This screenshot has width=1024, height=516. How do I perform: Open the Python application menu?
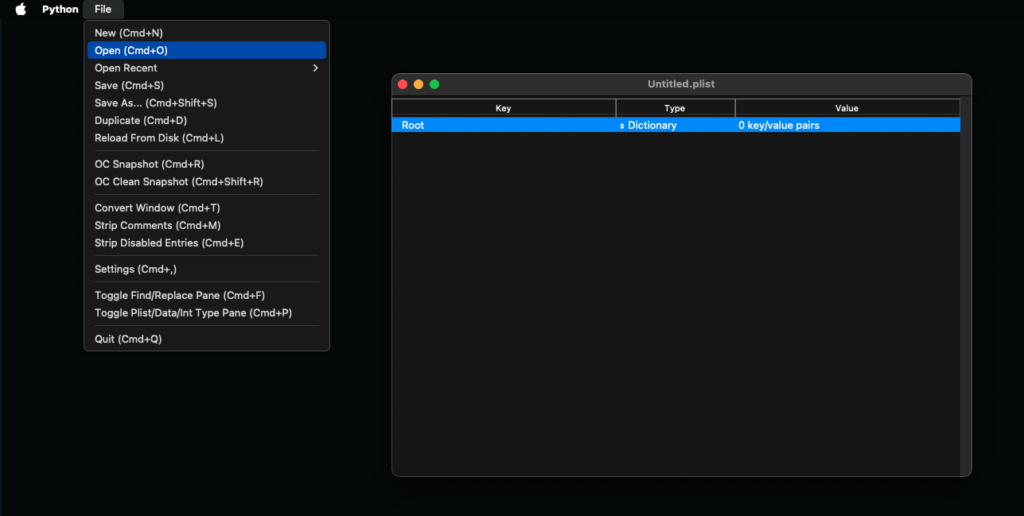click(x=60, y=9)
